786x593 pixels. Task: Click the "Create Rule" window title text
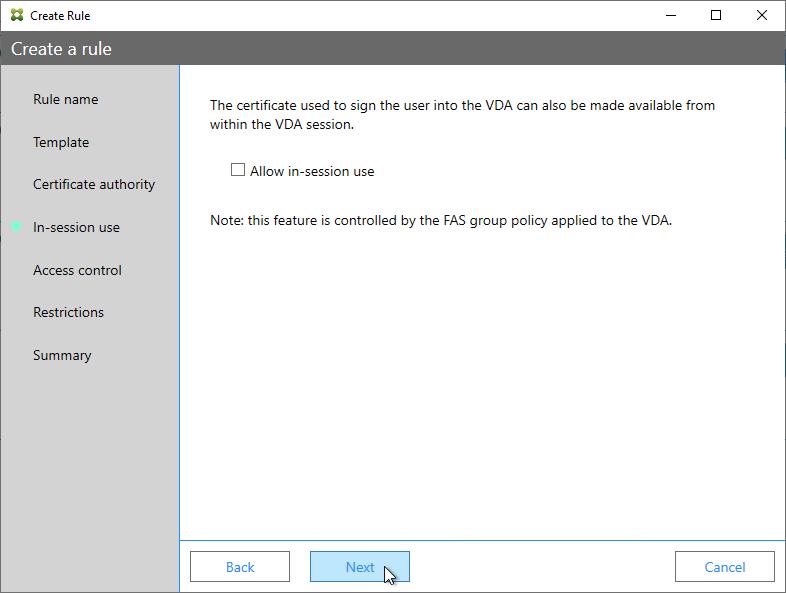60,16
